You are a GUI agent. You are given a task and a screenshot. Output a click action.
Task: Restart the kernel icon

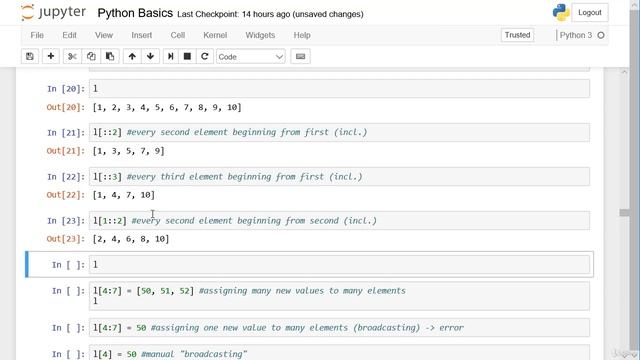coord(204,56)
